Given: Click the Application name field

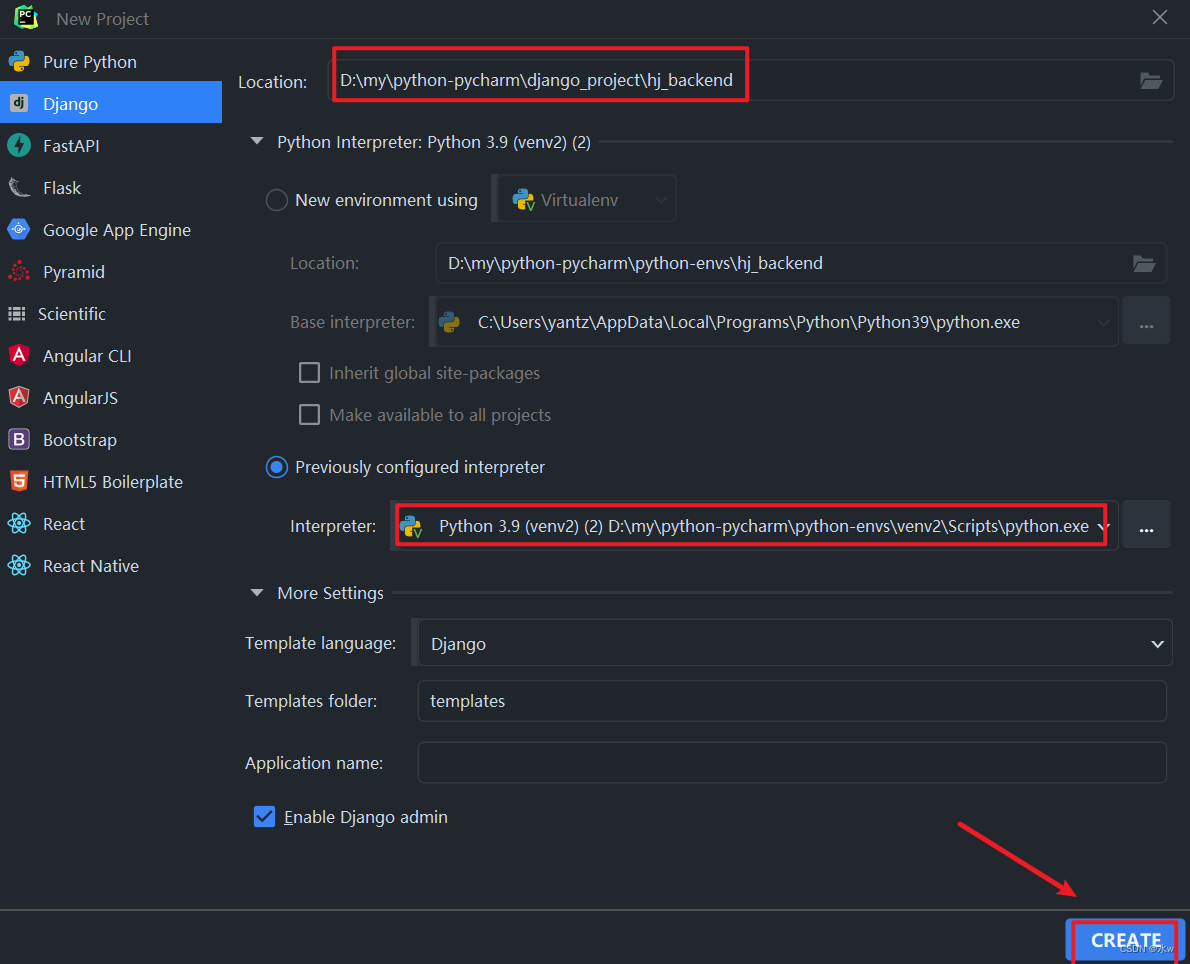Looking at the screenshot, I should coord(792,763).
